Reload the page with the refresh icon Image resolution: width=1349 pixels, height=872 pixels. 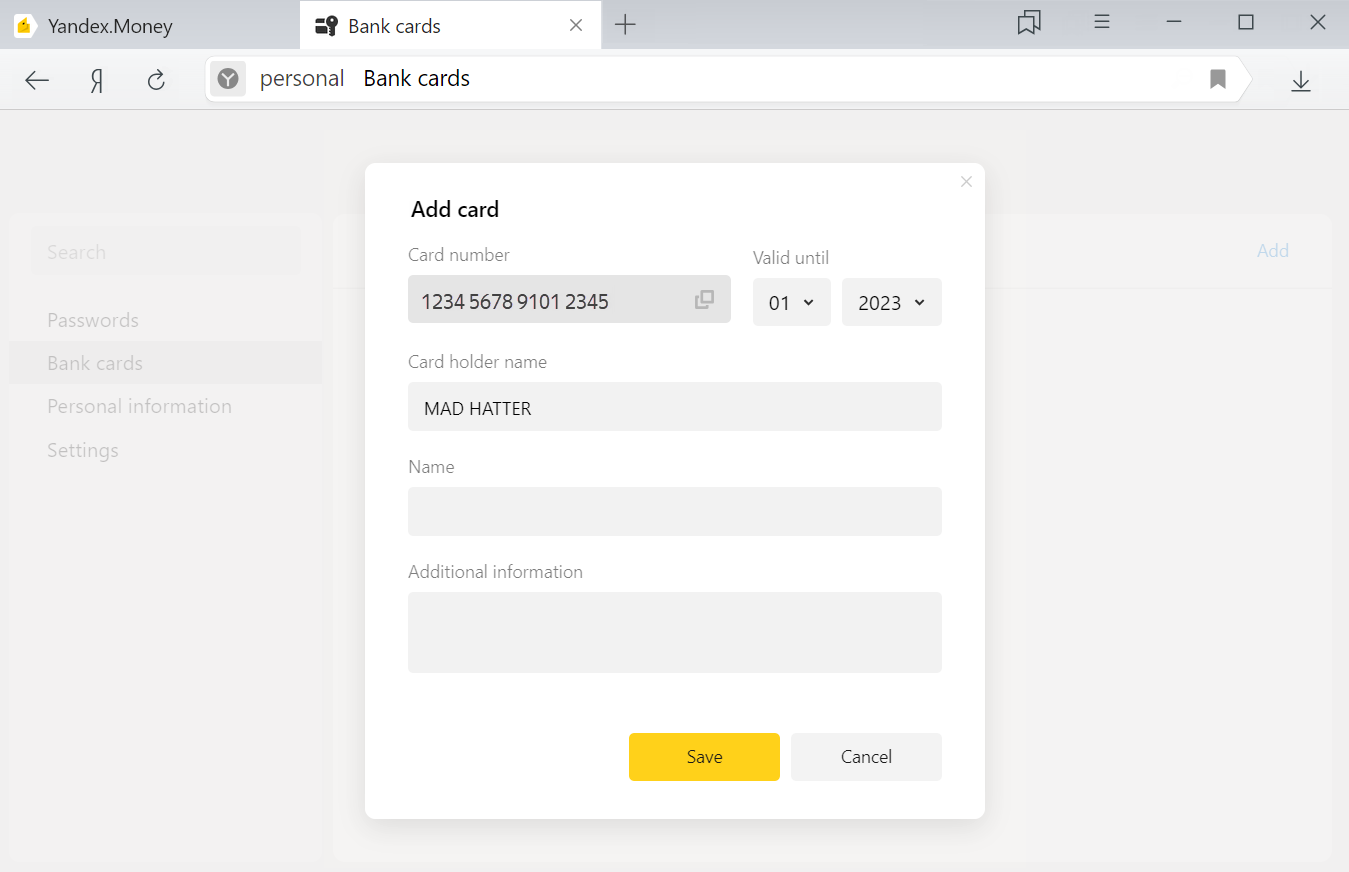156,80
